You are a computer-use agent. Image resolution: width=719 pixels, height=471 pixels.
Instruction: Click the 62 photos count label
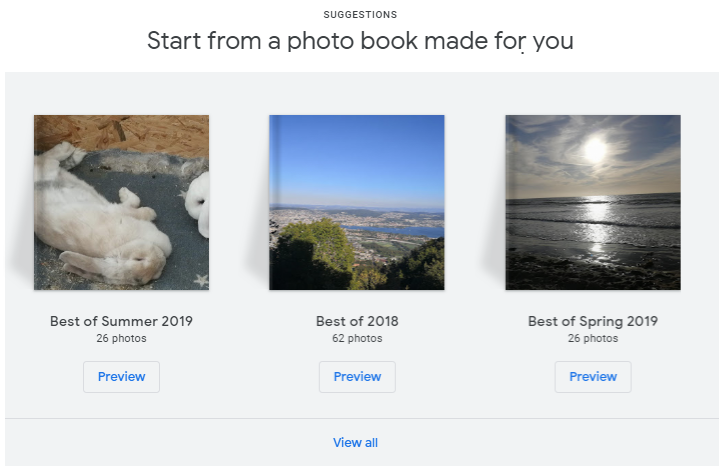tap(357, 339)
